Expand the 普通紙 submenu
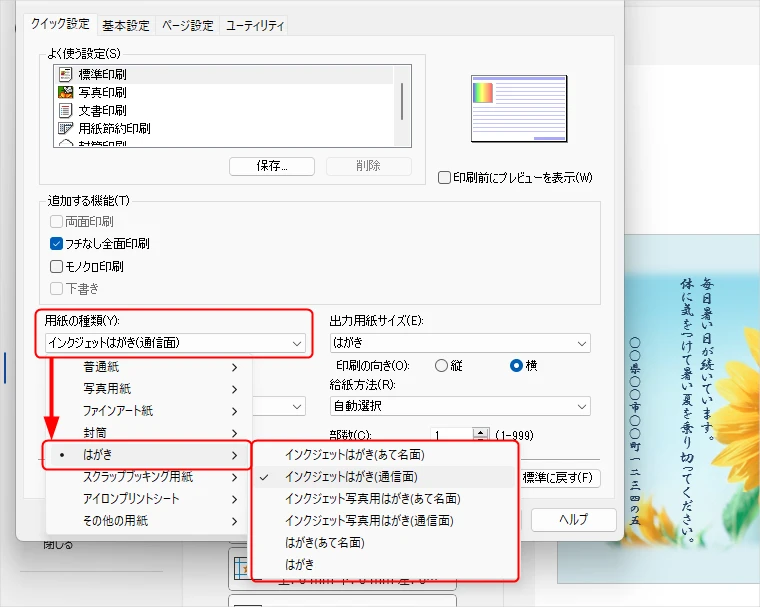Screen dimensions: 760x607 click(149, 367)
